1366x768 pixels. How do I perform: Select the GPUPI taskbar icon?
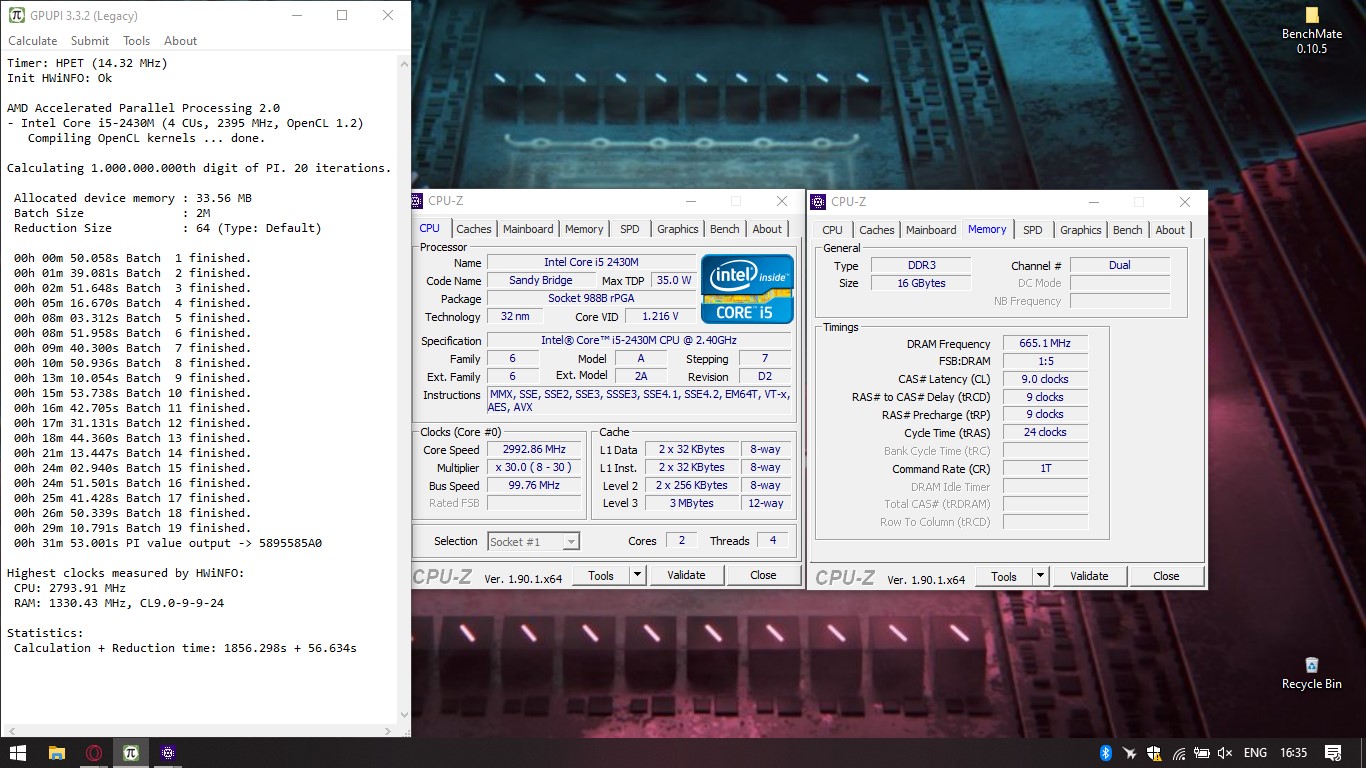[x=130, y=753]
